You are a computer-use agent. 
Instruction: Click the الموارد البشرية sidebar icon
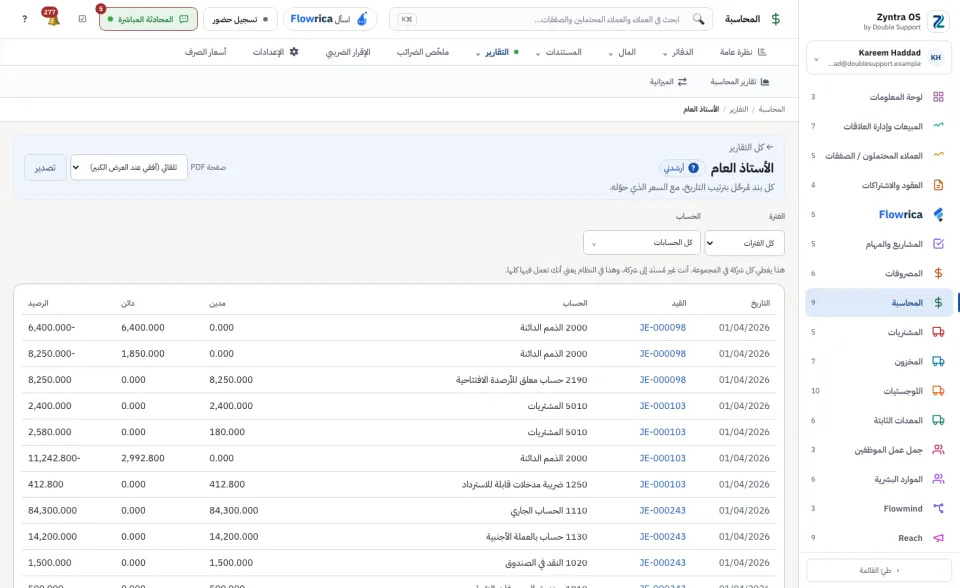[x=938, y=479]
